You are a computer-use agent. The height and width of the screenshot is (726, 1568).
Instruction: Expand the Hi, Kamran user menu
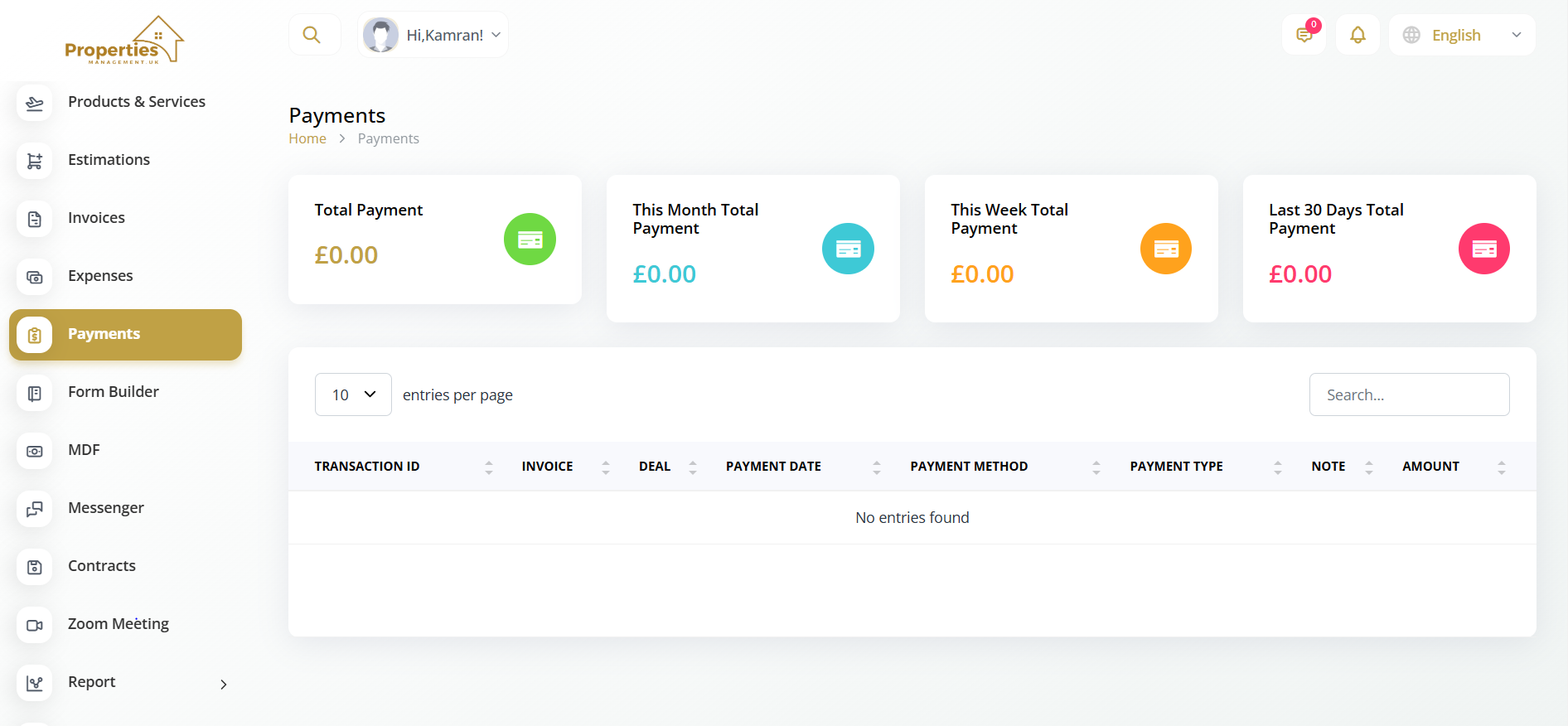[433, 35]
